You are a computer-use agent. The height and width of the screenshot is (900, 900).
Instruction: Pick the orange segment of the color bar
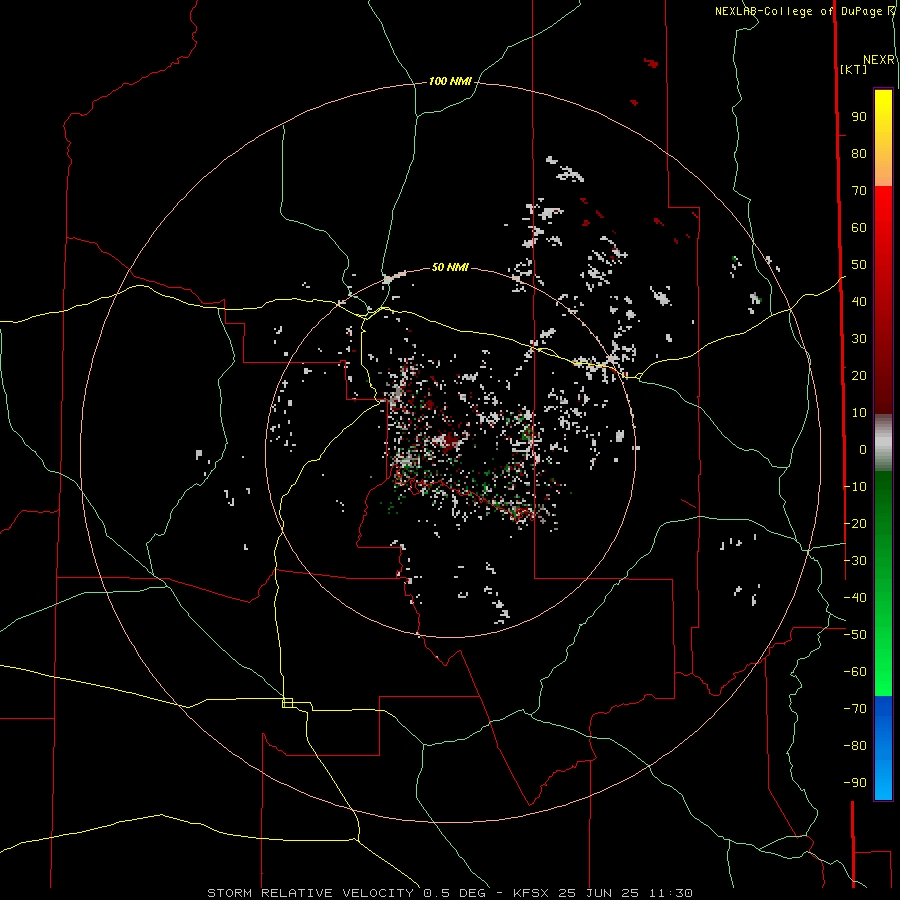pos(883,166)
